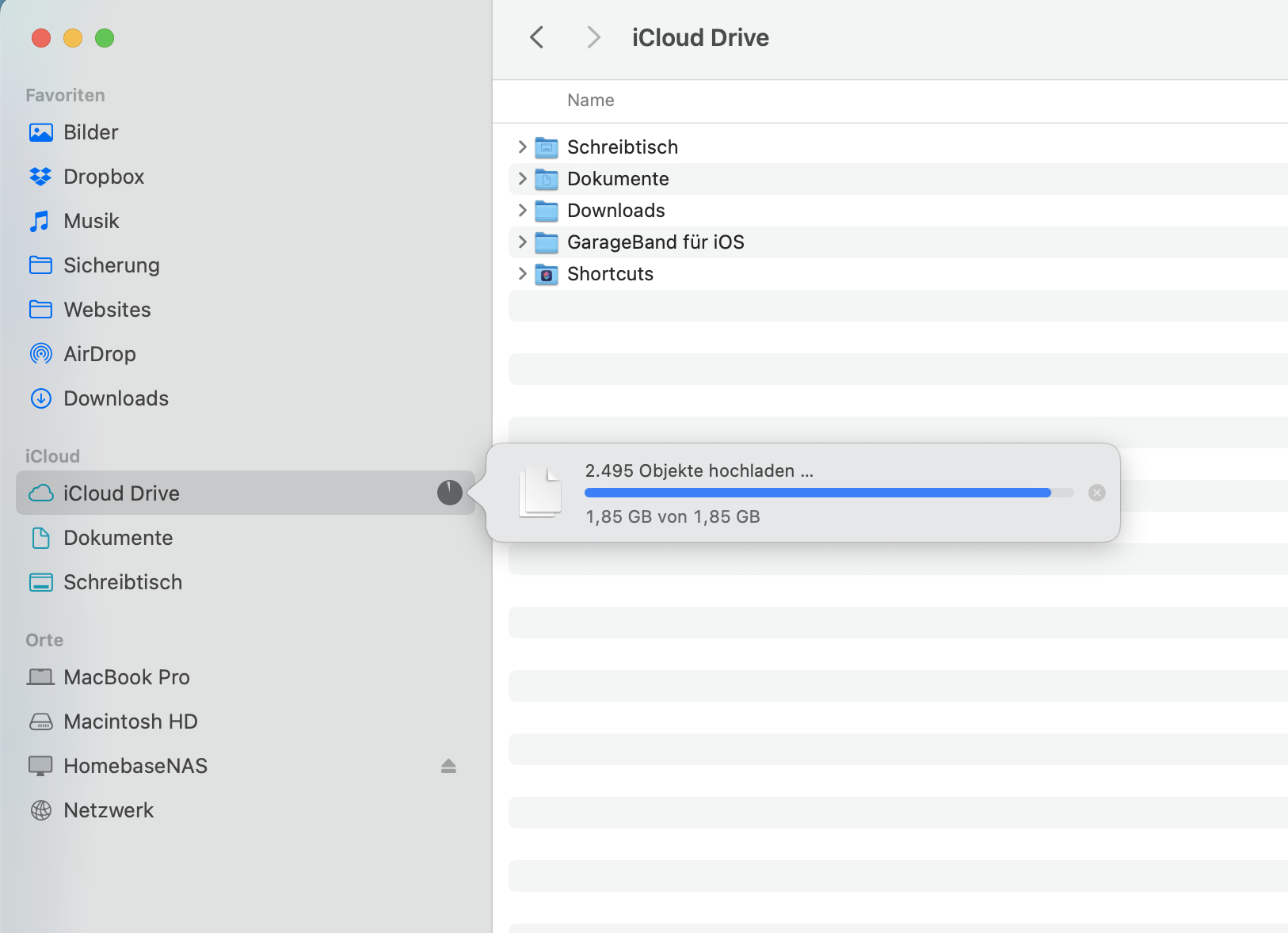This screenshot has height=933, width=1288.
Task: Click the forward navigation arrow
Action: pos(593,37)
